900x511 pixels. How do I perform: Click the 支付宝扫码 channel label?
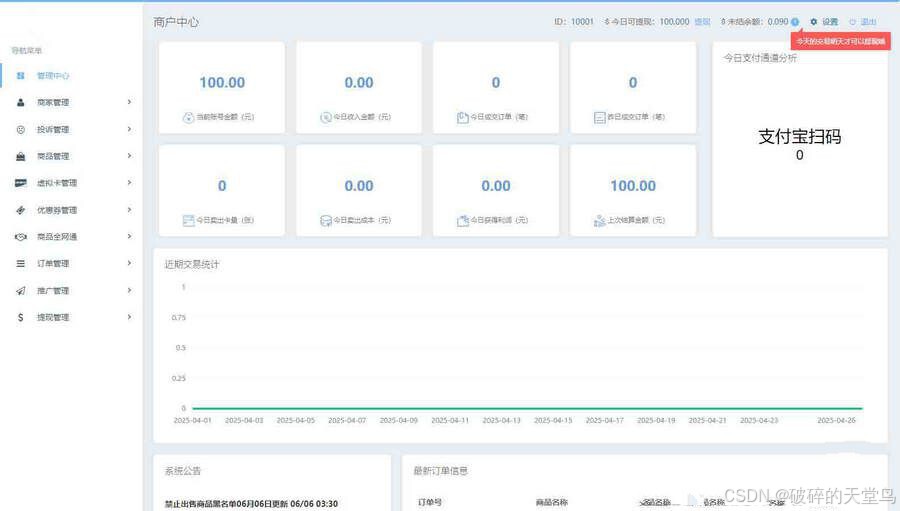click(800, 137)
